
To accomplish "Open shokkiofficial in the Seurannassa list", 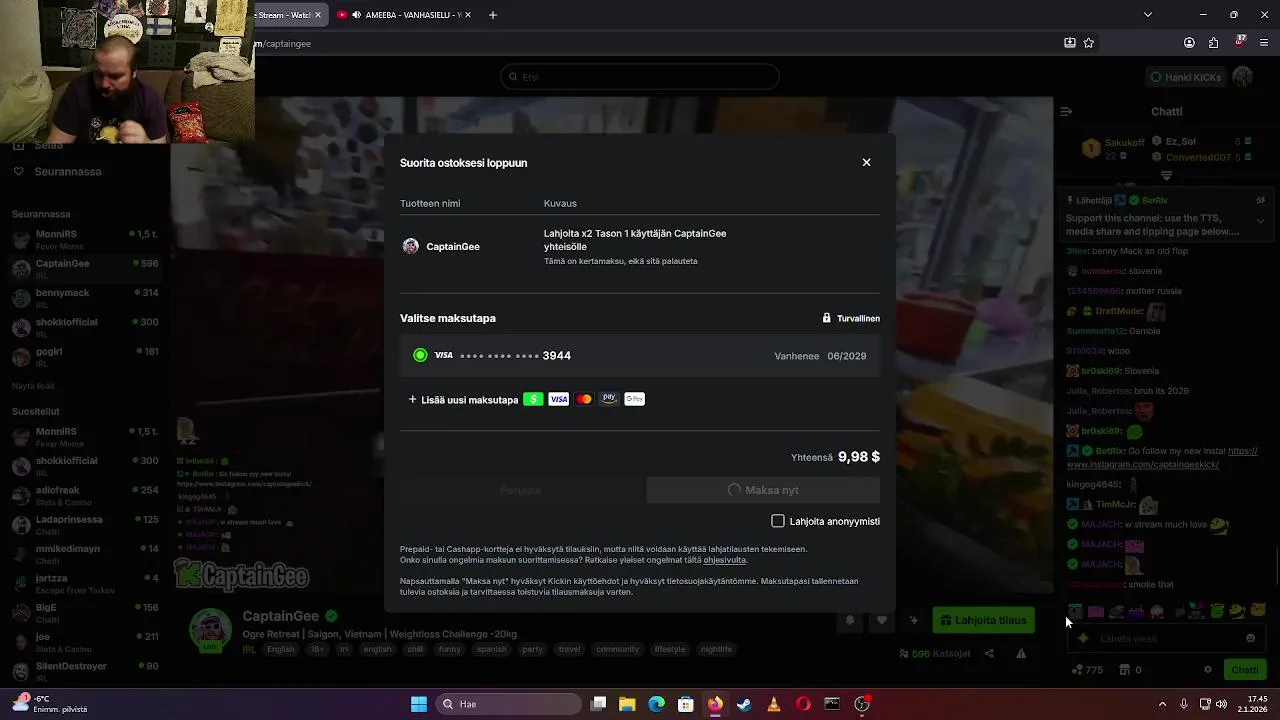I will (x=85, y=327).
